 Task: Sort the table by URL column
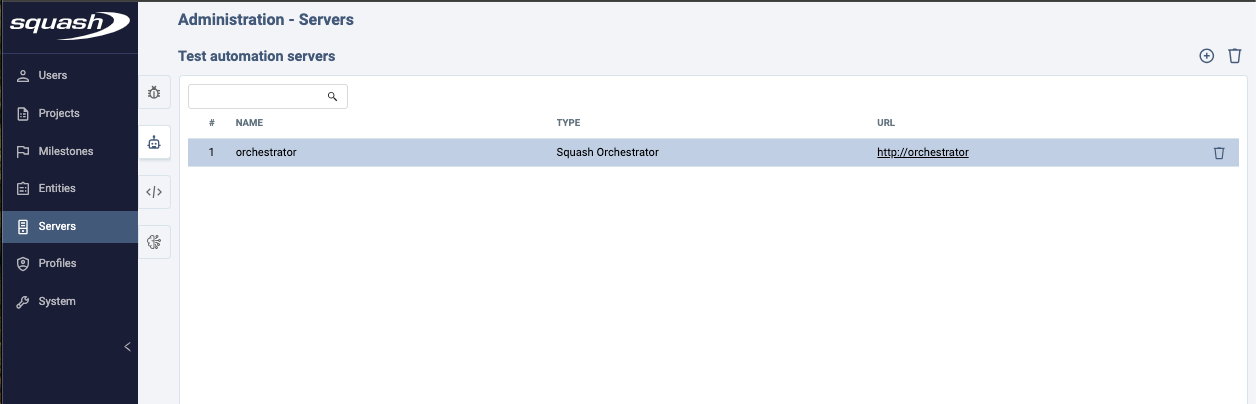pyautogui.click(x=886, y=123)
